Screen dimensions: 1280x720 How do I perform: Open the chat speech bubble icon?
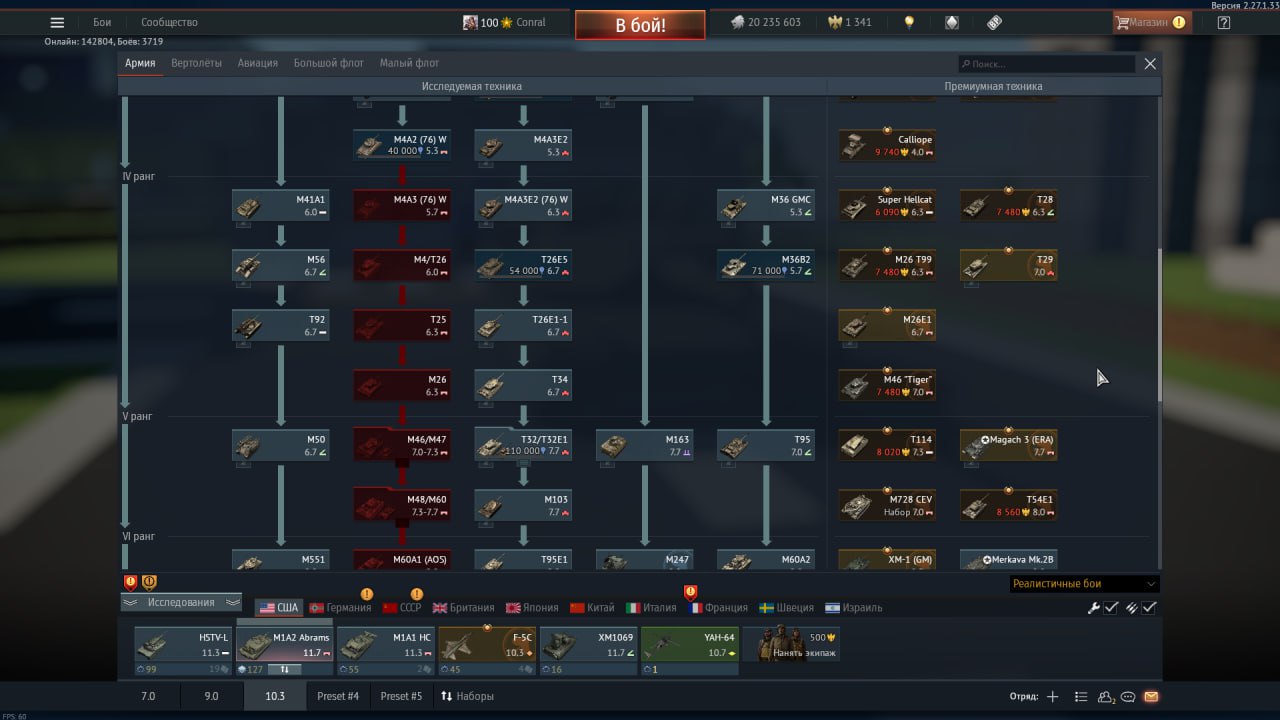tap(1128, 697)
